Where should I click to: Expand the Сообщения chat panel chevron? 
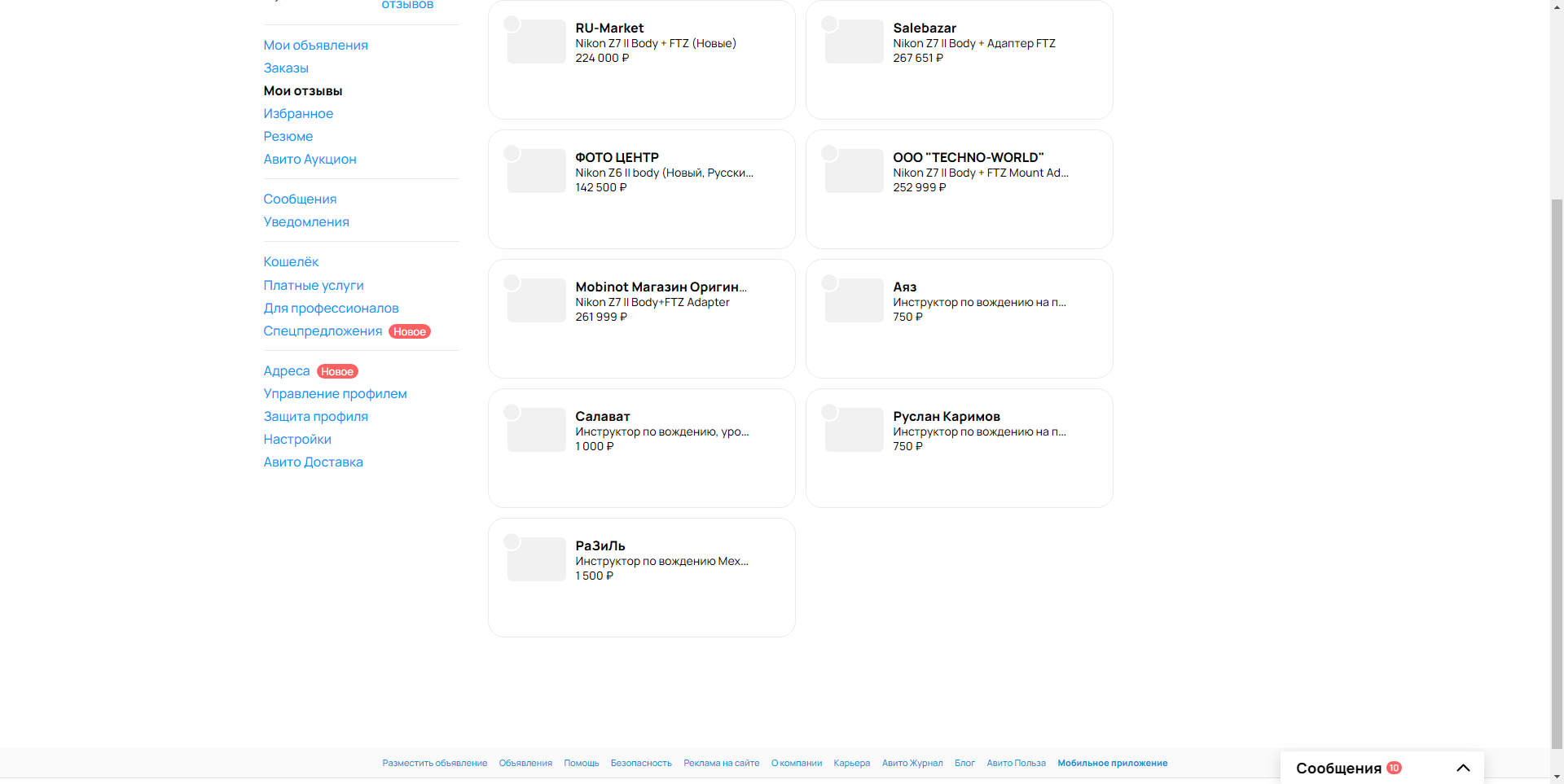(1463, 768)
